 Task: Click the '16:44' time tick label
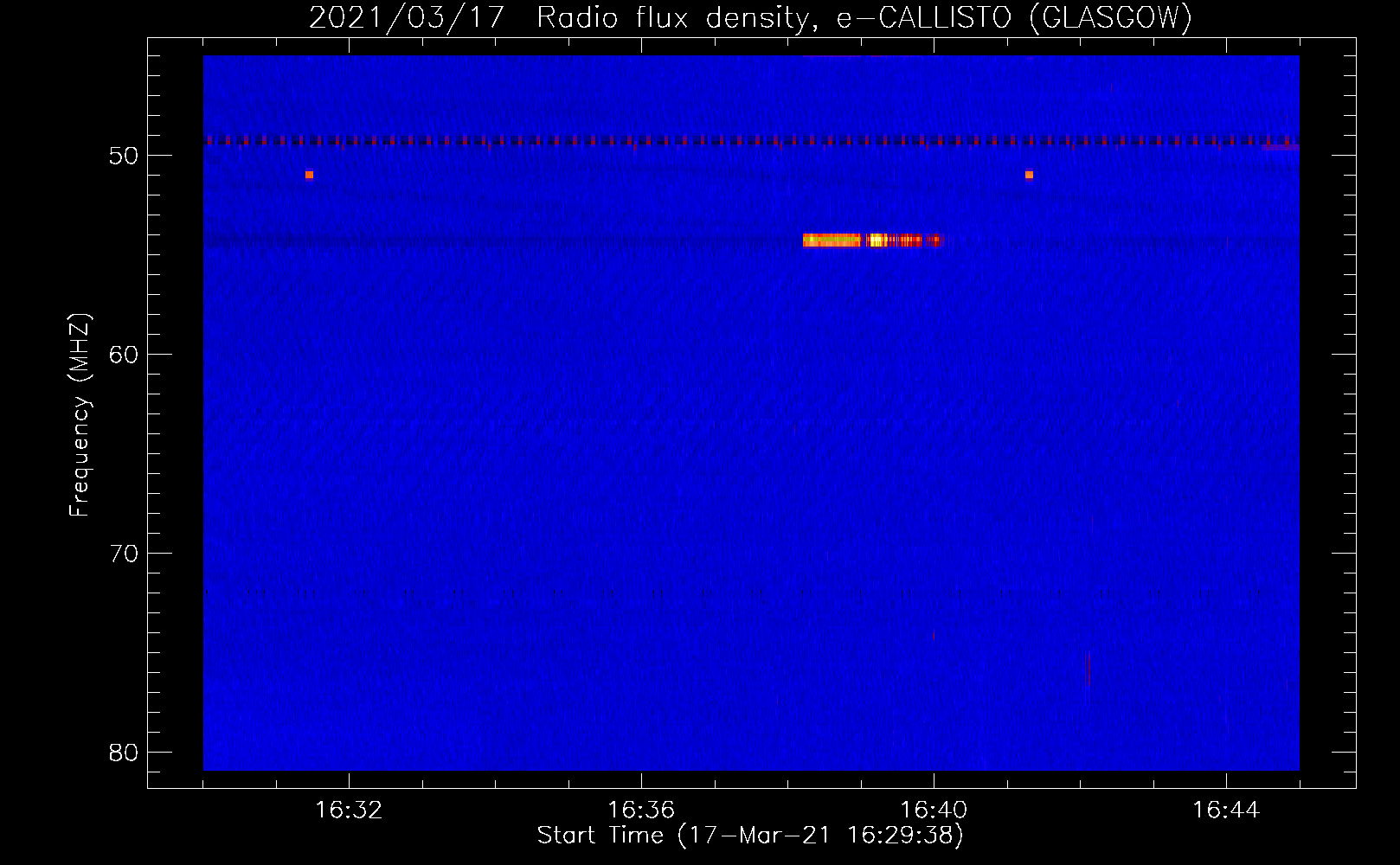1226,811
